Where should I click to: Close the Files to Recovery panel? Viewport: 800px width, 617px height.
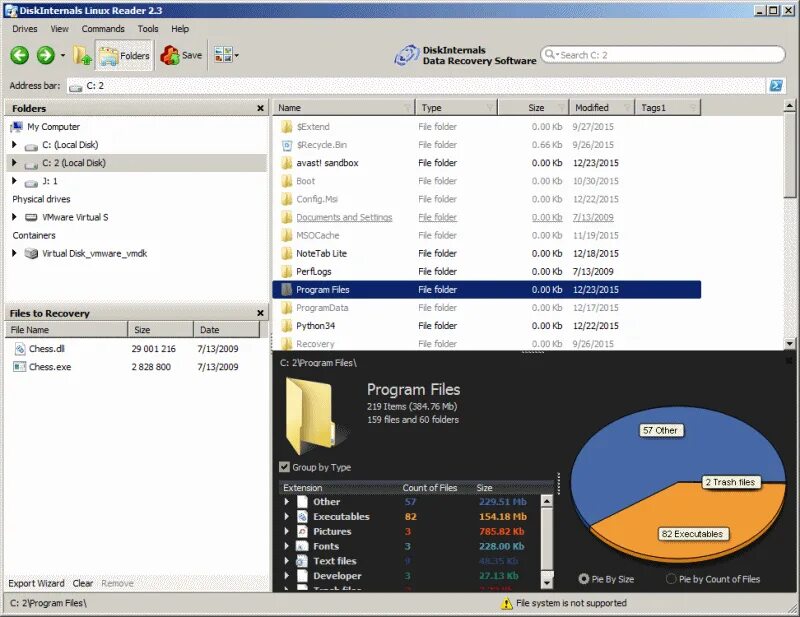coord(260,313)
